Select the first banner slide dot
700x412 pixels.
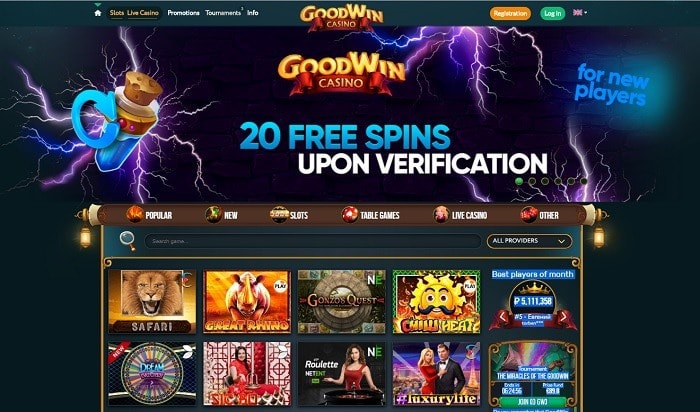pos(519,181)
